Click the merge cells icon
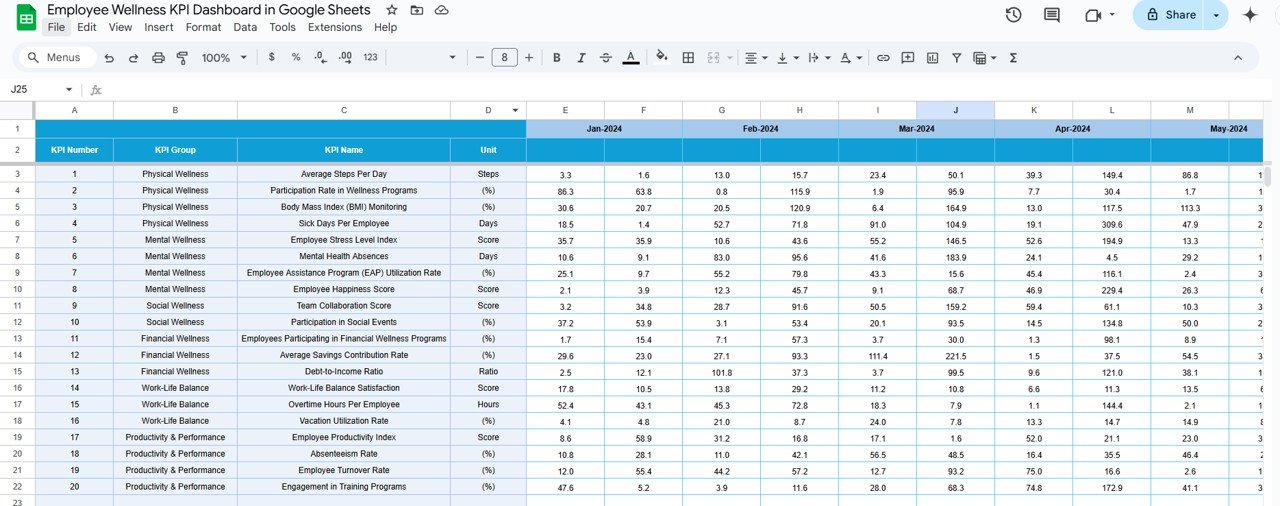 [713, 58]
